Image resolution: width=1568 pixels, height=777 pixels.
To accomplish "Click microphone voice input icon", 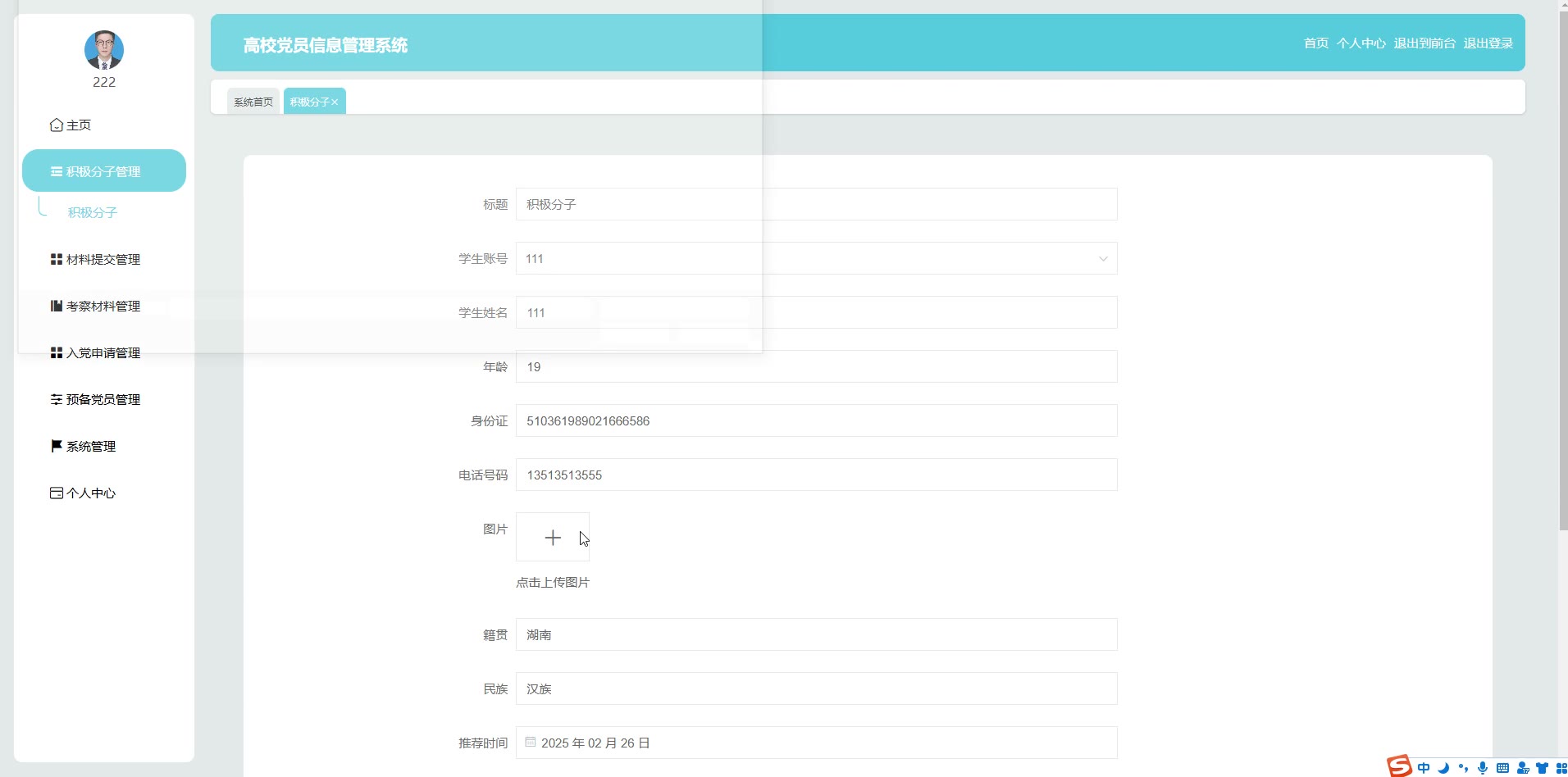I will (x=1483, y=768).
